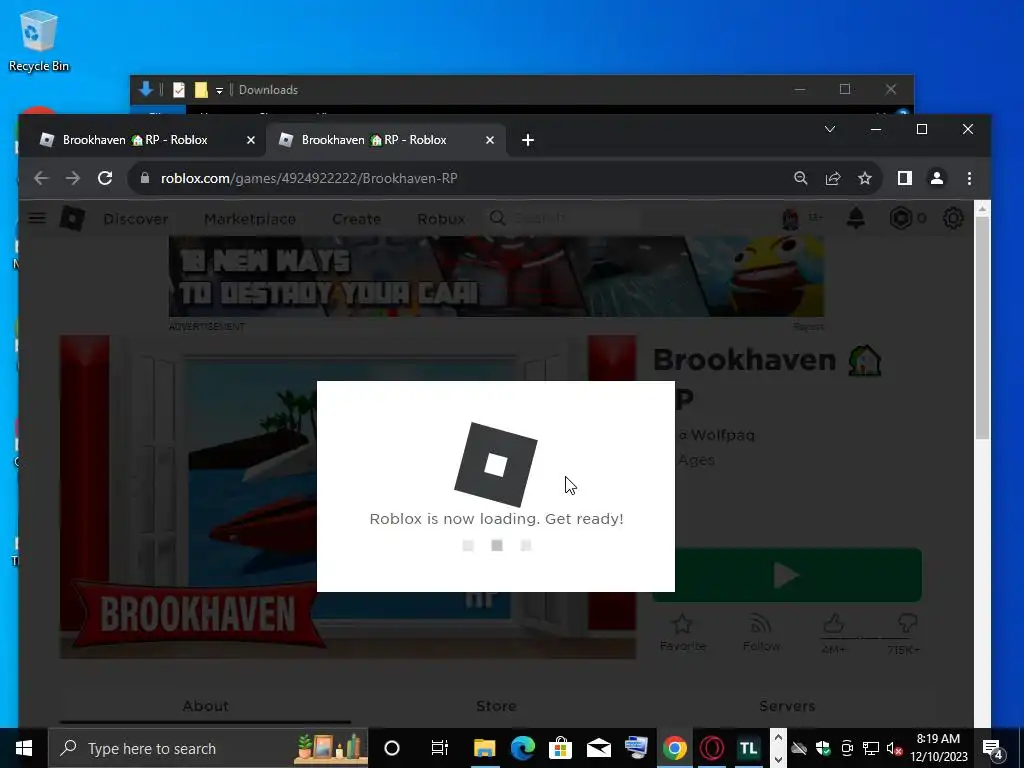
Task: Close the second Brookhaven RP tab
Action: coord(490,140)
